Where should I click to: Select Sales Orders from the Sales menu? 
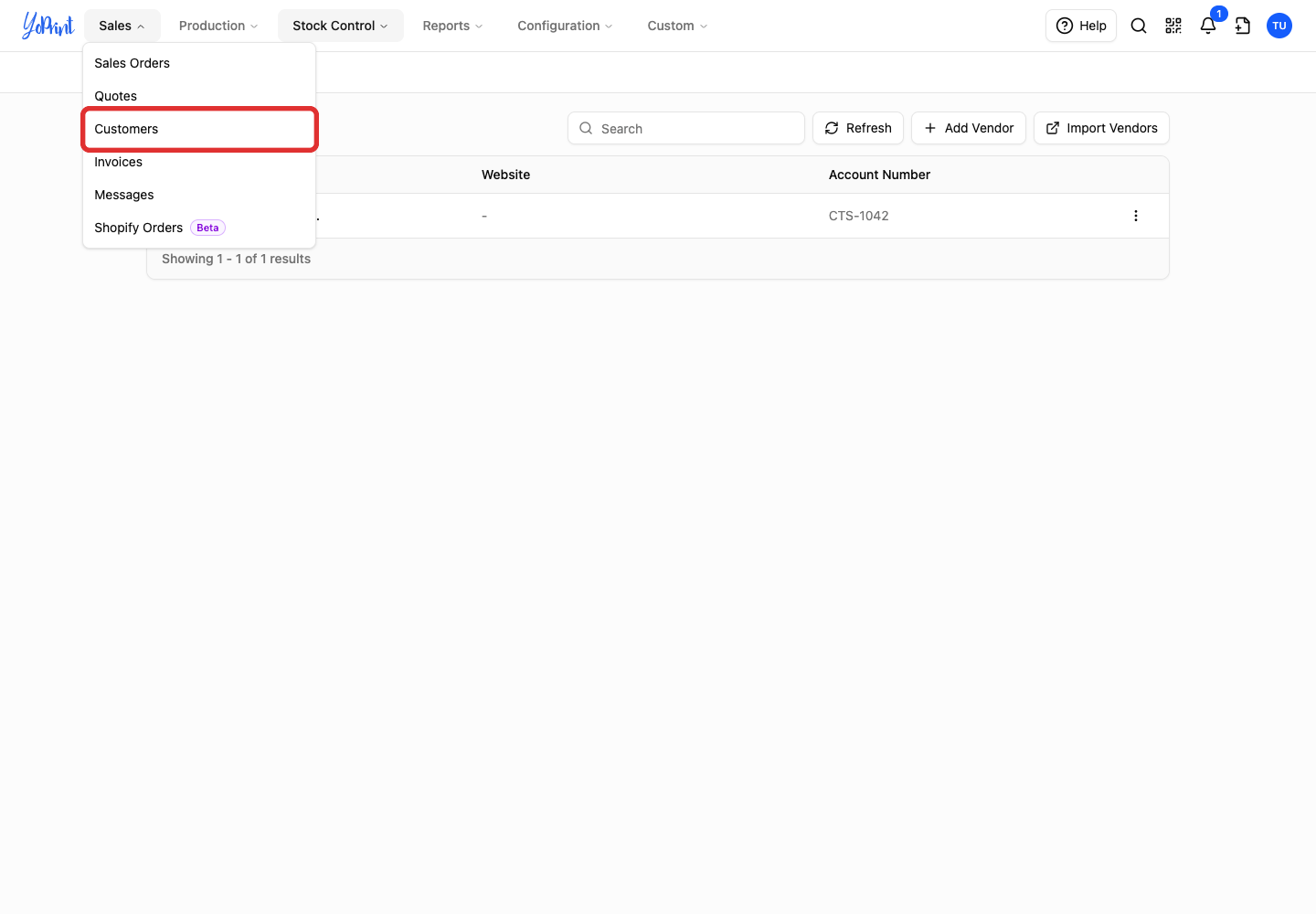[x=199, y=63]
